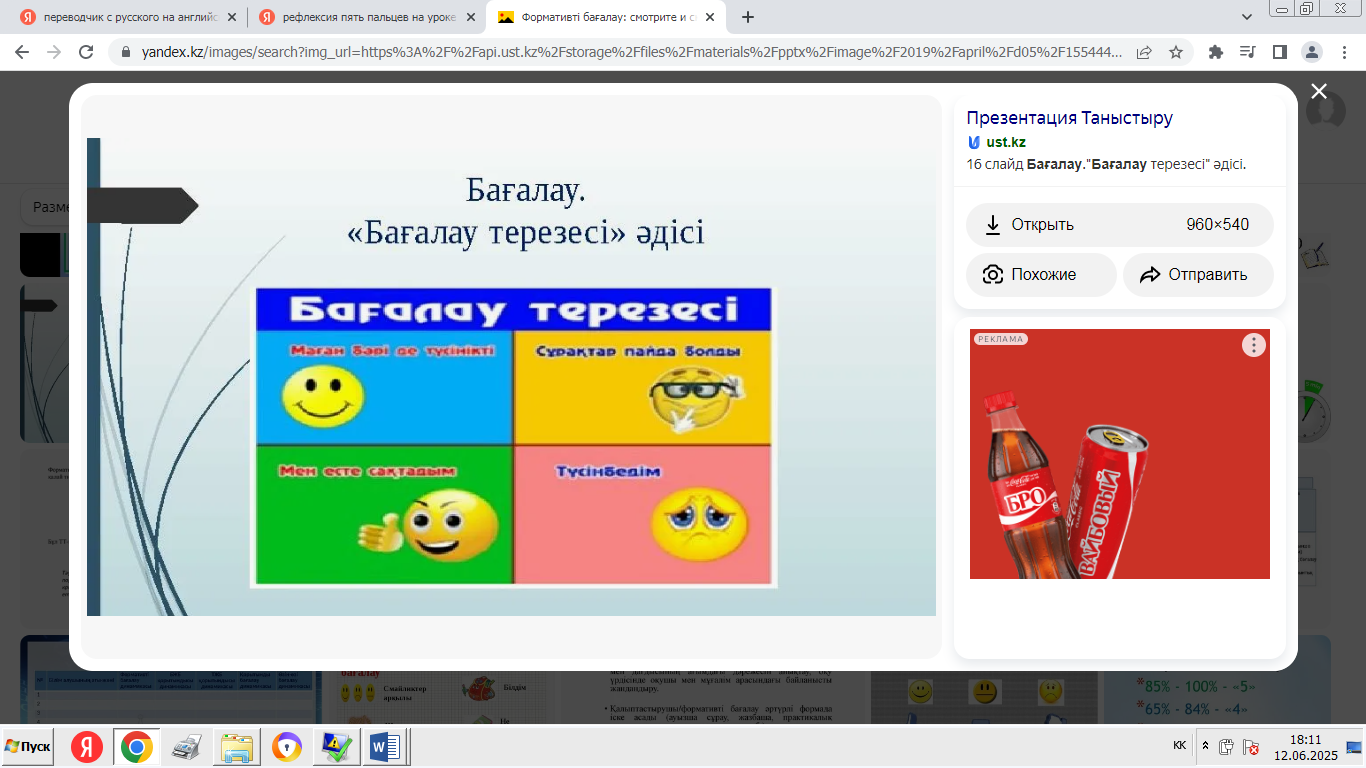Click the Отправить button
Screen dimensions: 1366x768
1198,275
